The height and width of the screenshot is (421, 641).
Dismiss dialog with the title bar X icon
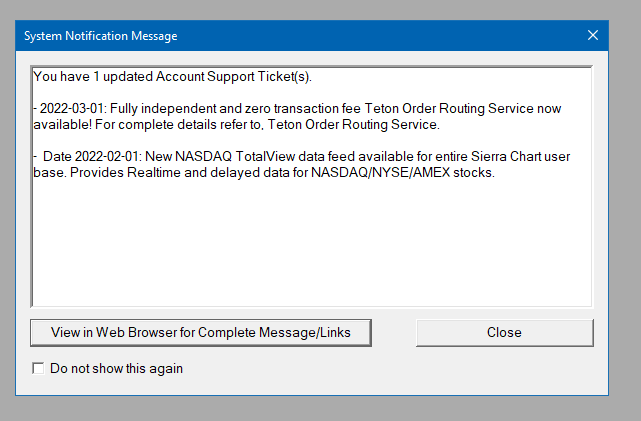(593, 35)
